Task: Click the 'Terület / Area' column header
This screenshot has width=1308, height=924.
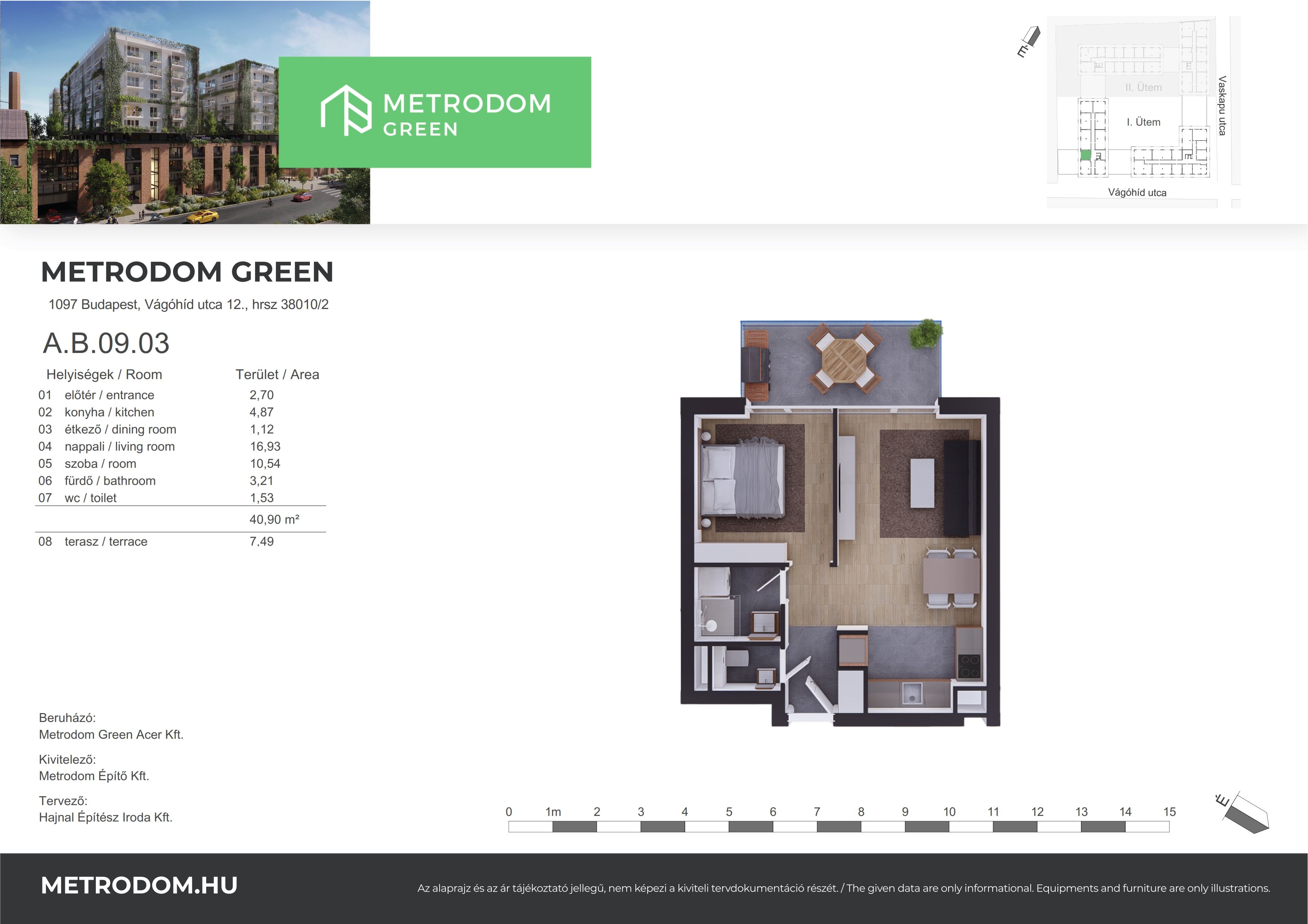Action: (x=277, y=375)
